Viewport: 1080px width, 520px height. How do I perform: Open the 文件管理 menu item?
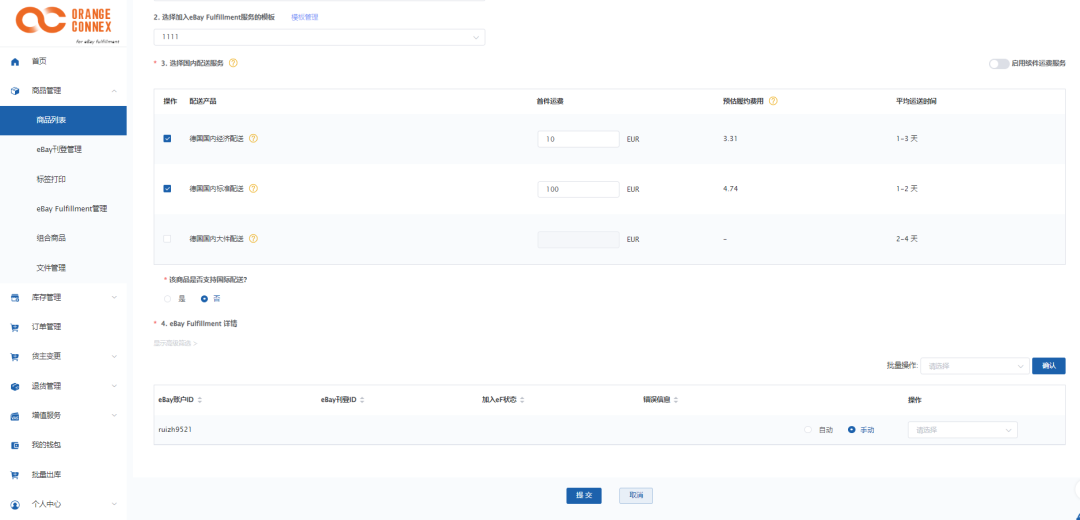[x=63, y=268]
